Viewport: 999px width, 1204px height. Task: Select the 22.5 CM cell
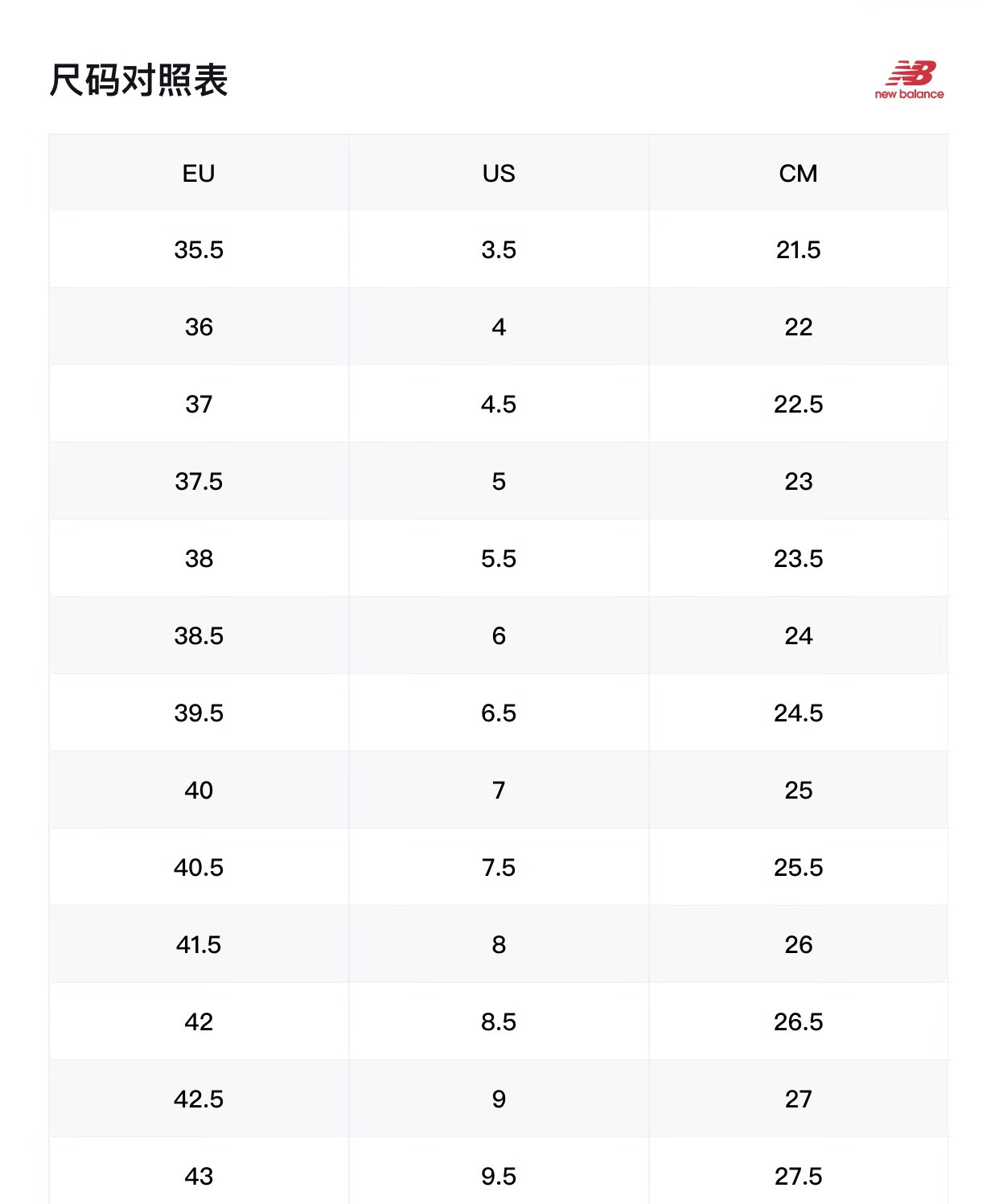(x=798, y=404)
